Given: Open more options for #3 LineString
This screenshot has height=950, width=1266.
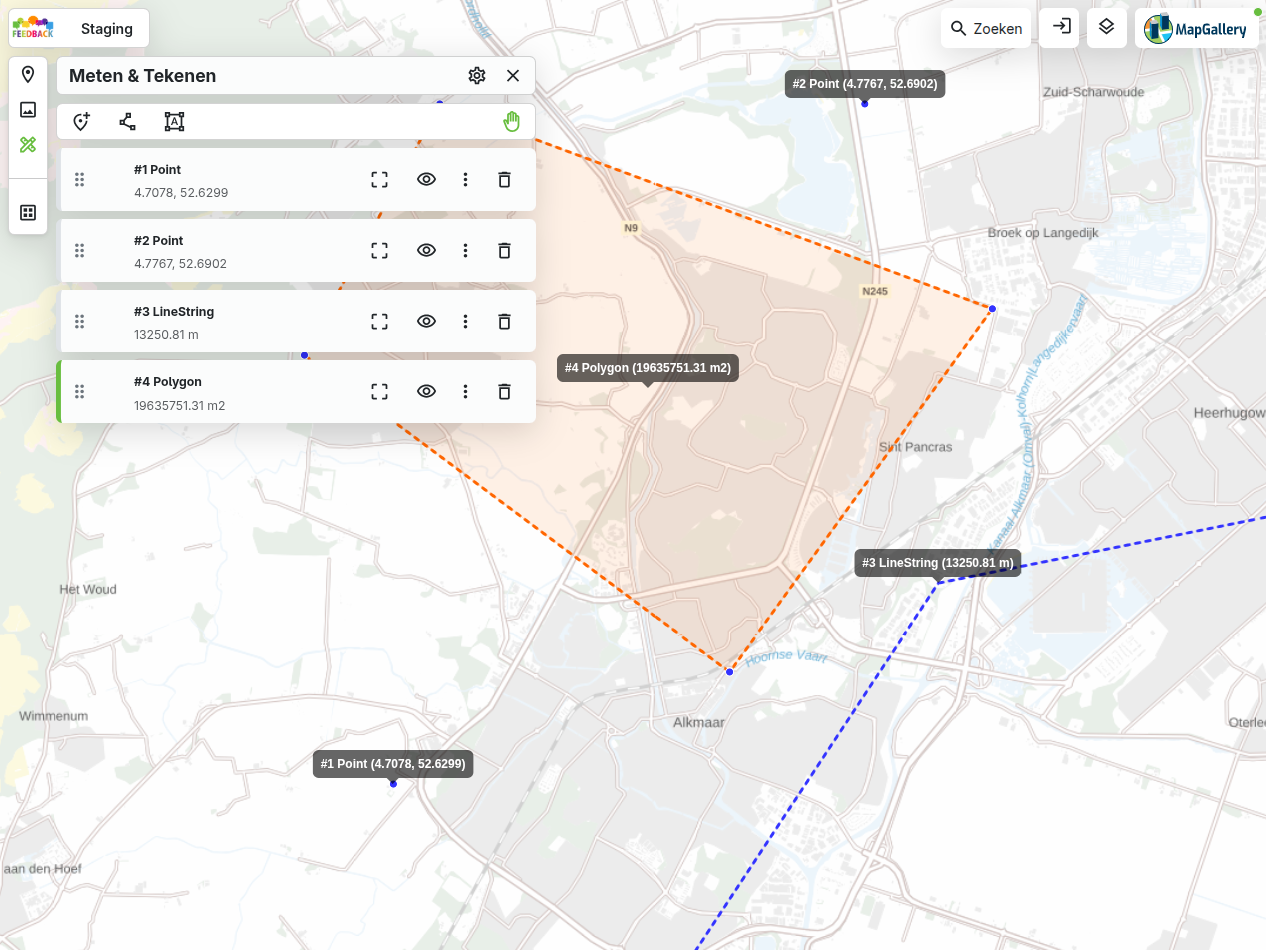Looking at the screenshot, I should (x=465, y=322).
